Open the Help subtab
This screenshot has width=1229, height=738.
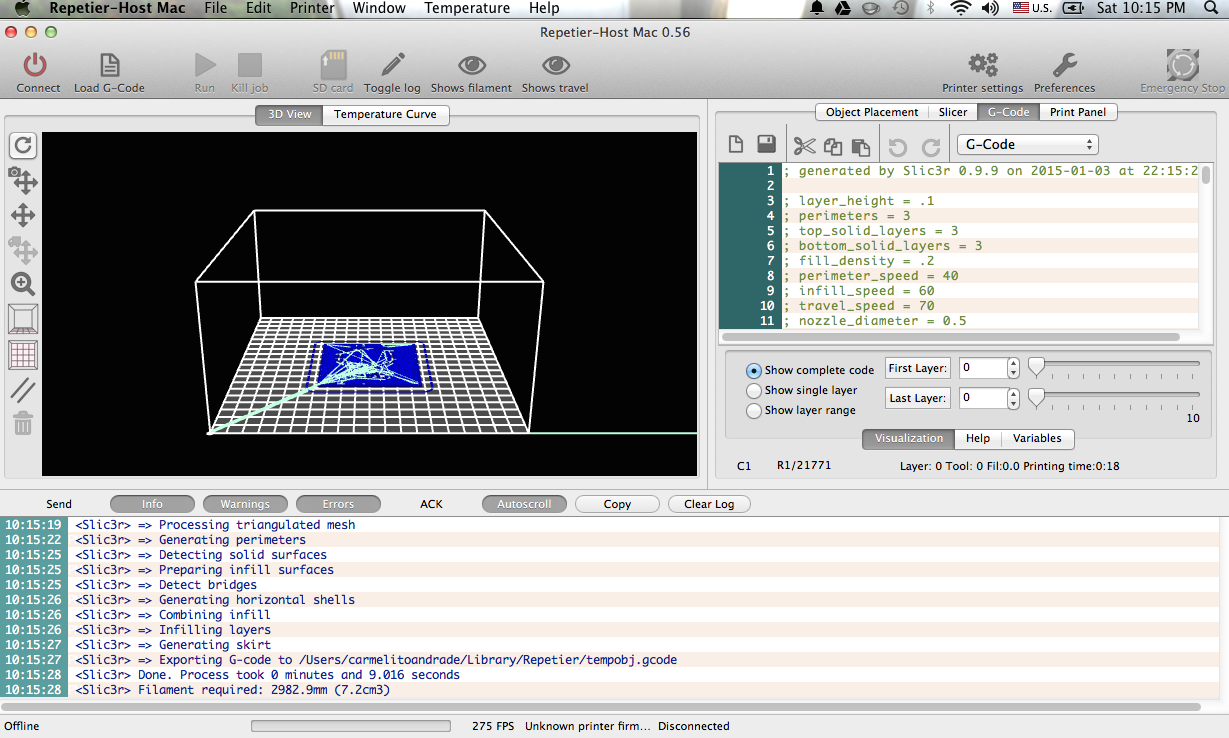pyautogui.click(x=978, y=438)
